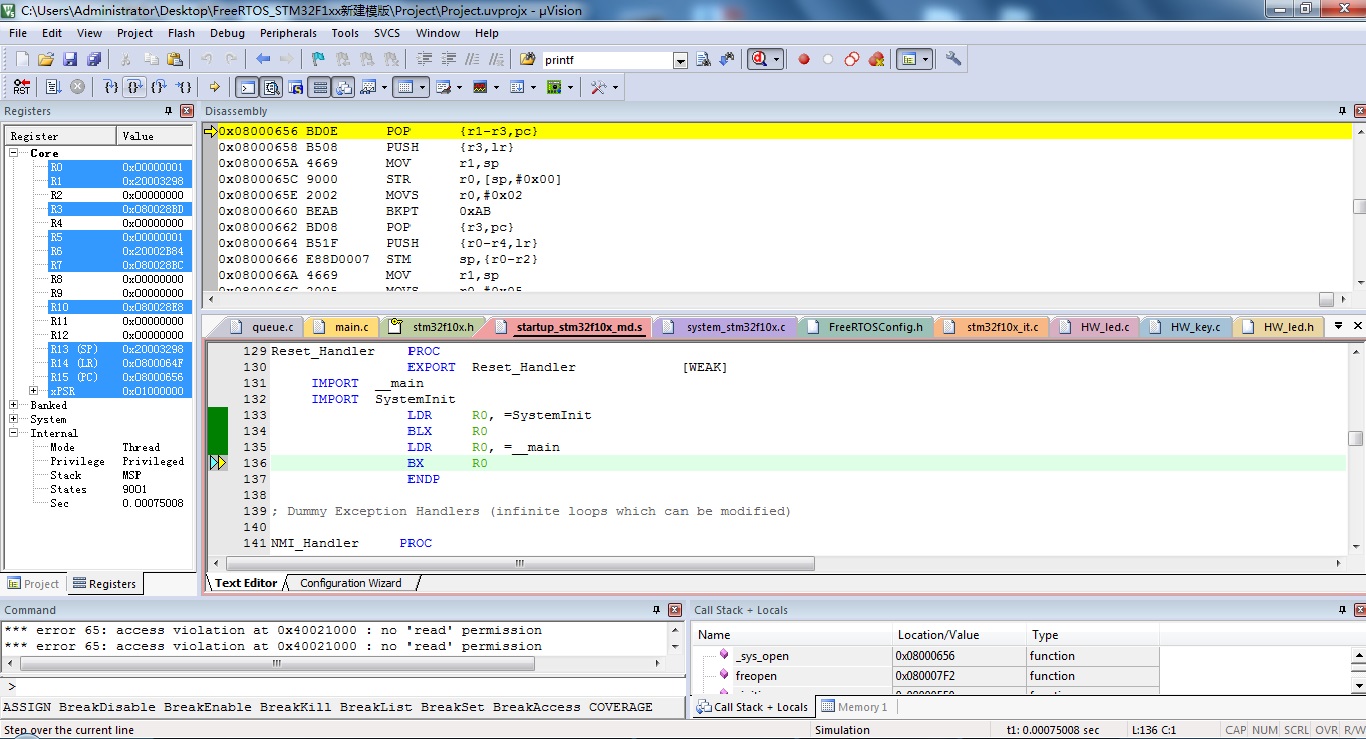Click the Kill All Breakpoints icon
This screenshot has width=1366, height=739.
(877, 60)
